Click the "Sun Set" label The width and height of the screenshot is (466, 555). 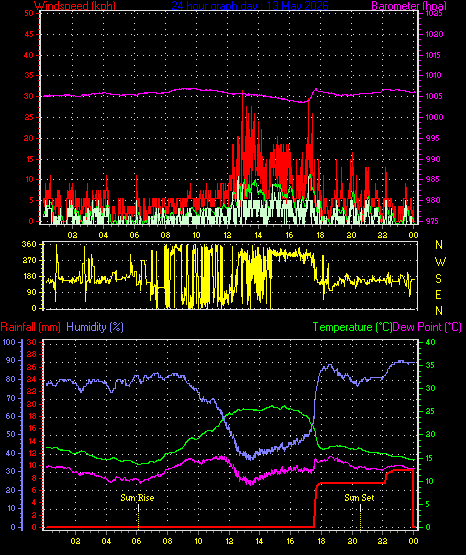pos(359,498)
